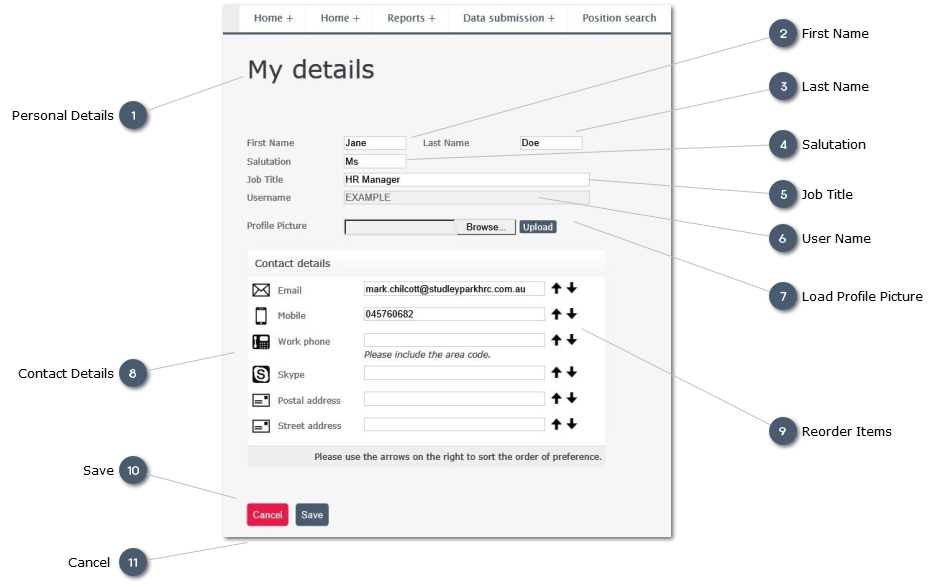This screenshot has width=939, height=587.
Task: Expand the Reports menu
Action: pos(410,17)
